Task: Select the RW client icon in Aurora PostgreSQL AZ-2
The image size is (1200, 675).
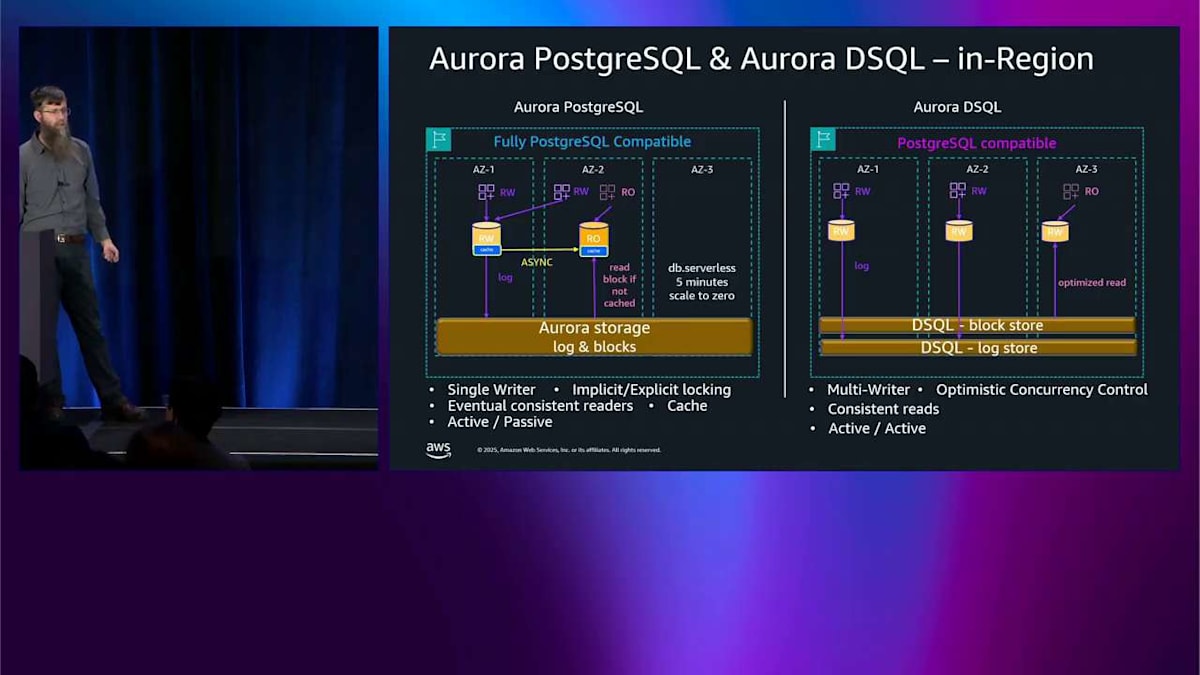Action: (562, 192)
